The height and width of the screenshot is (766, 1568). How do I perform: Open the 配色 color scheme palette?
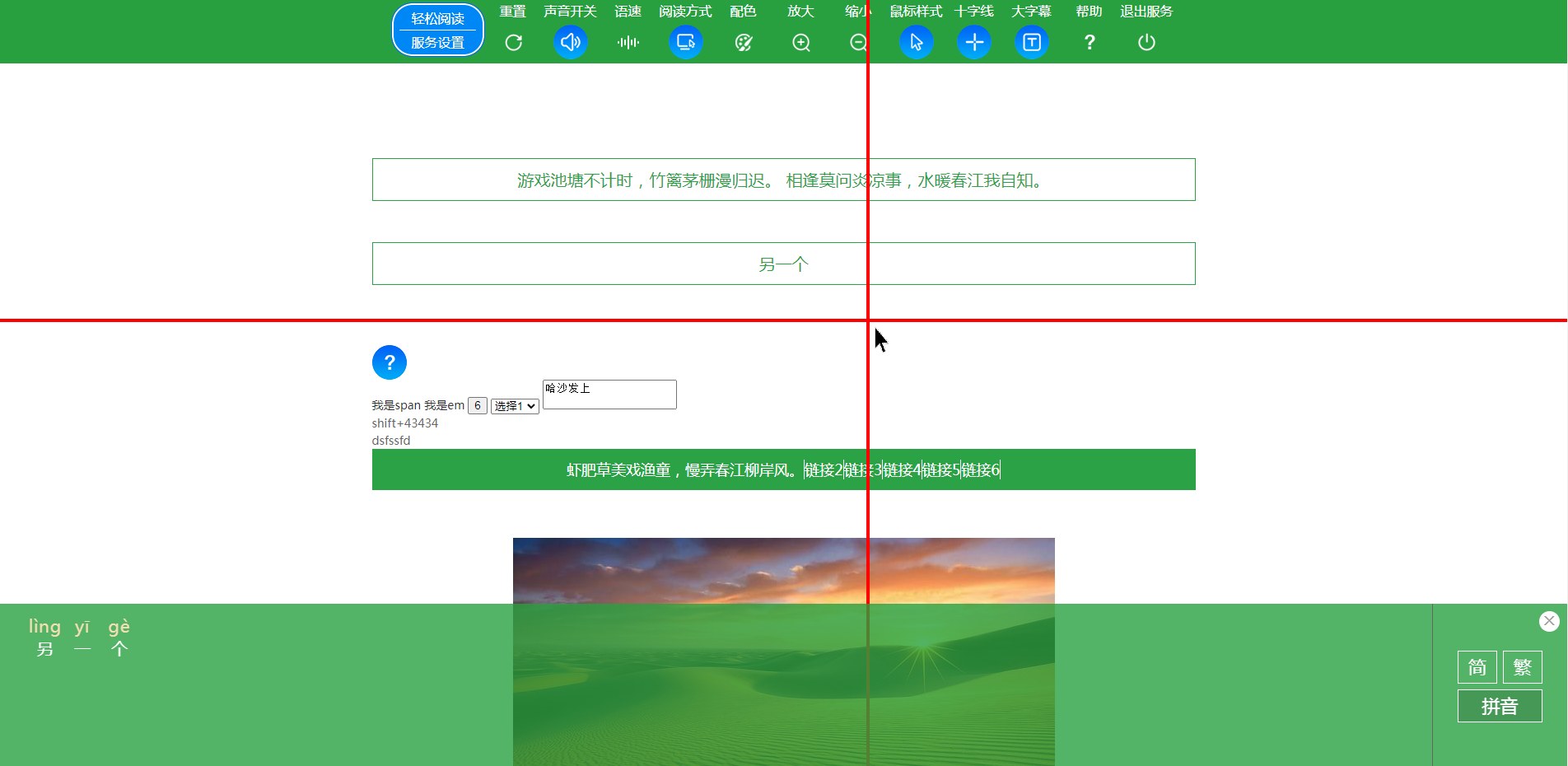click(x=744, y=42)
